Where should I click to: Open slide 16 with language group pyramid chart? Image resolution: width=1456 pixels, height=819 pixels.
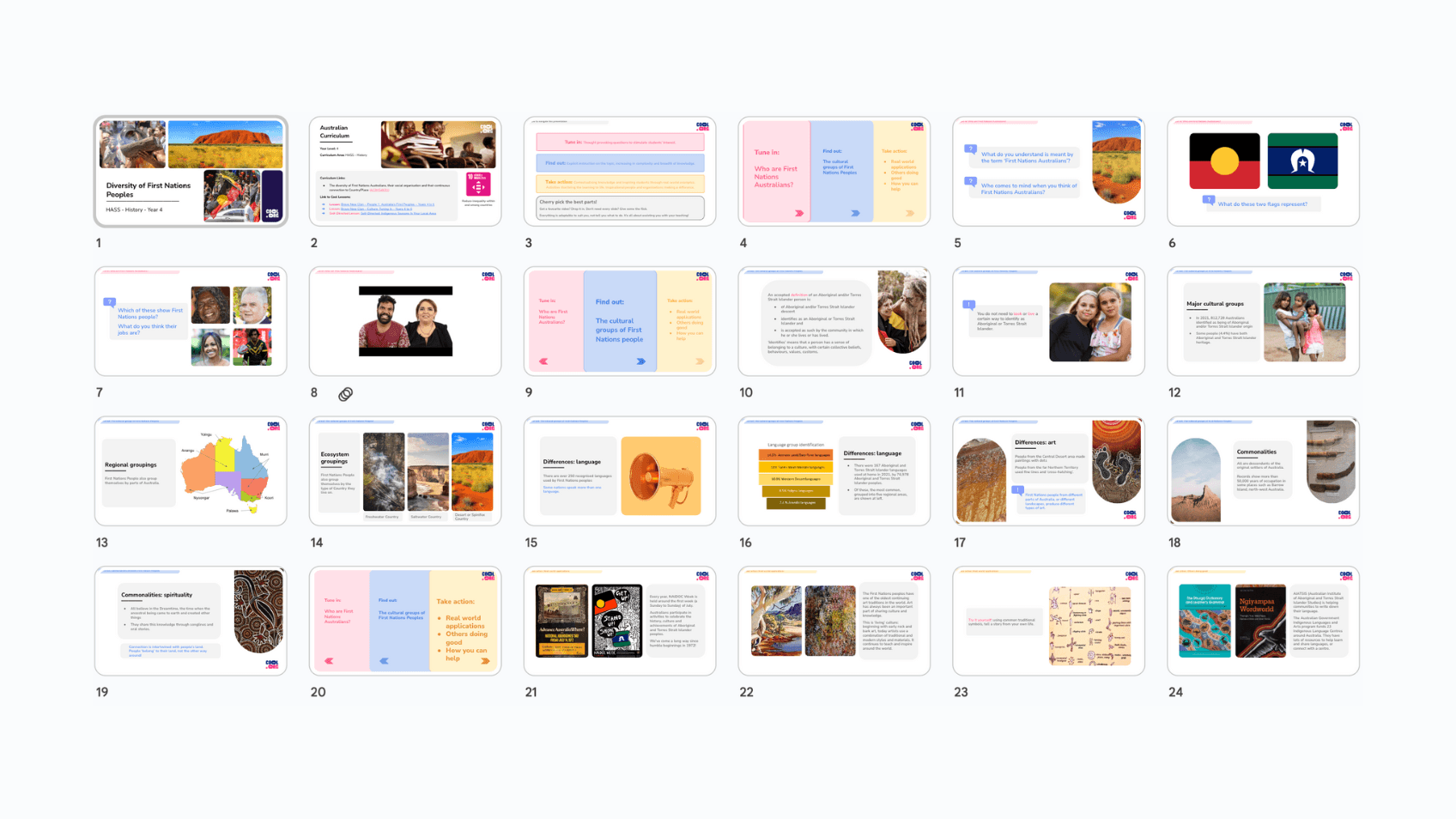(x=834, y=471)
